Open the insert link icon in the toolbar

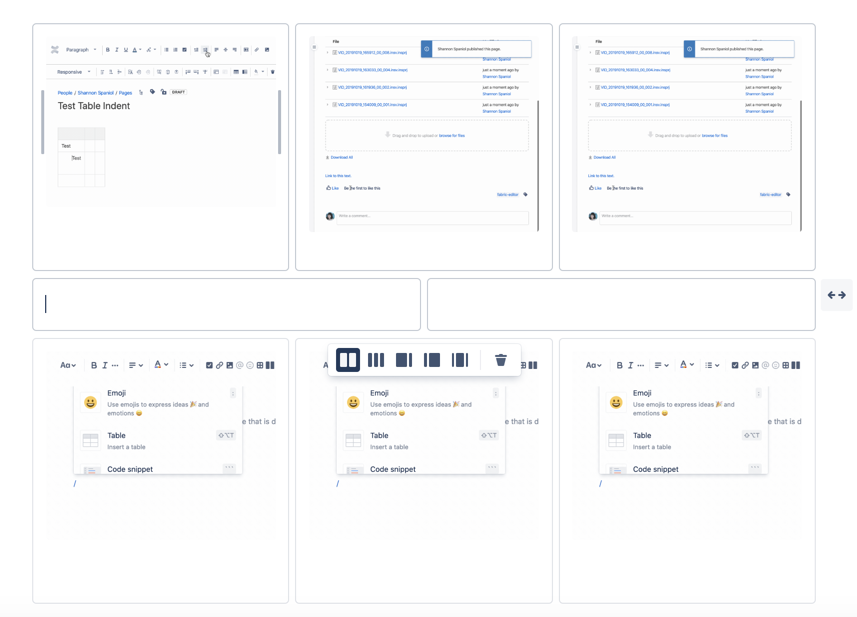tap(256, 49)
